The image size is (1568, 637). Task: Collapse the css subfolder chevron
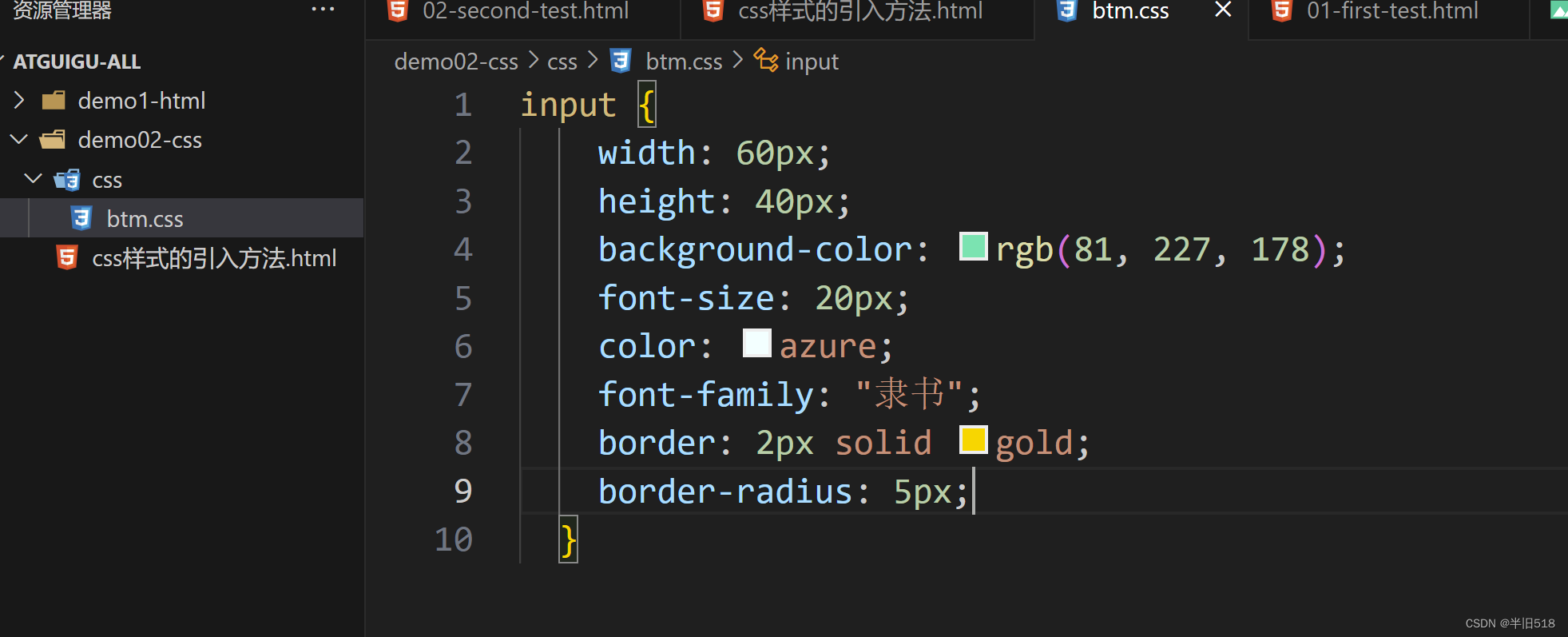coord(34,178)
